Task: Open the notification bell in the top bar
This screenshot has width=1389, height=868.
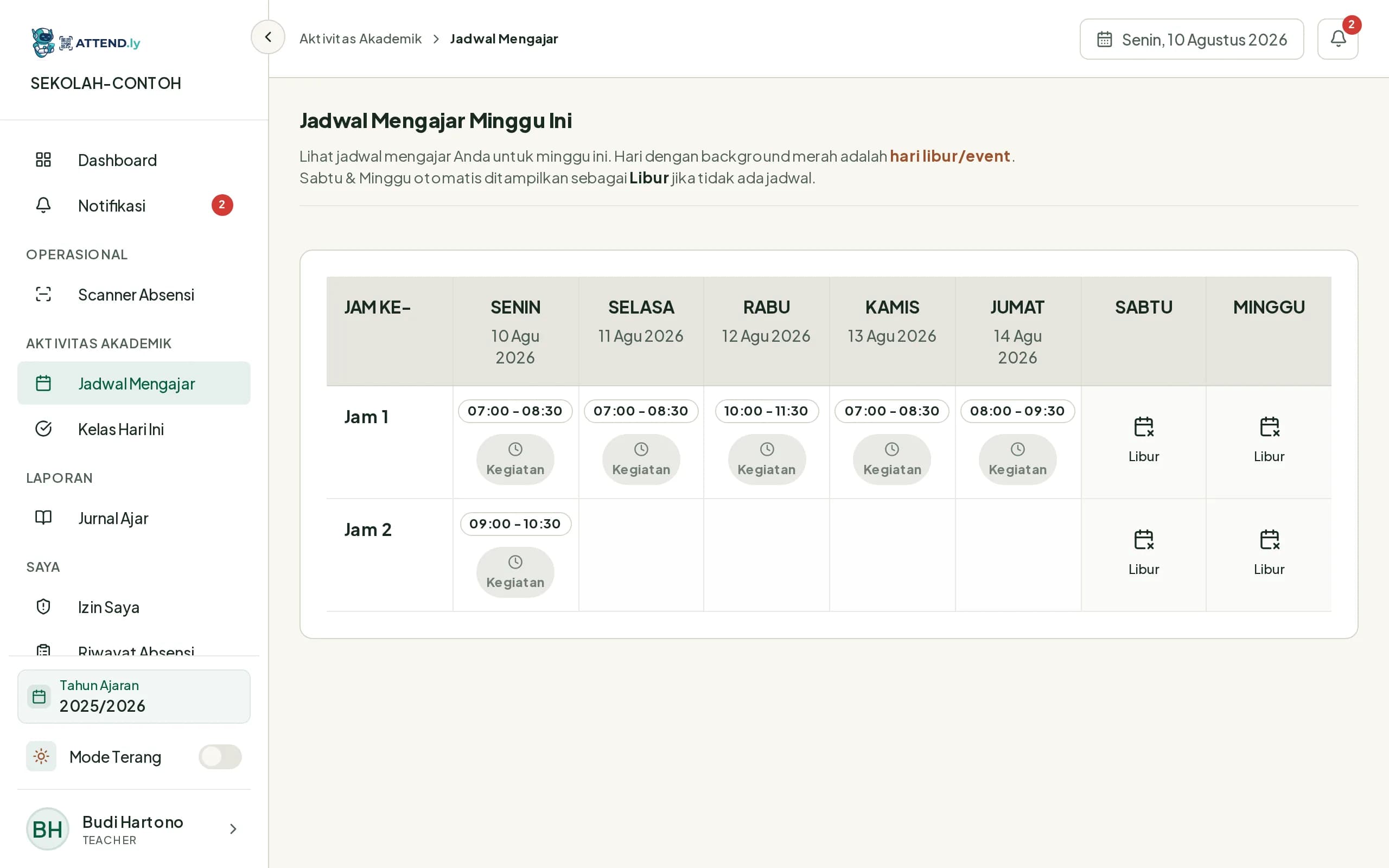Action: click(x=1337, y=39)
